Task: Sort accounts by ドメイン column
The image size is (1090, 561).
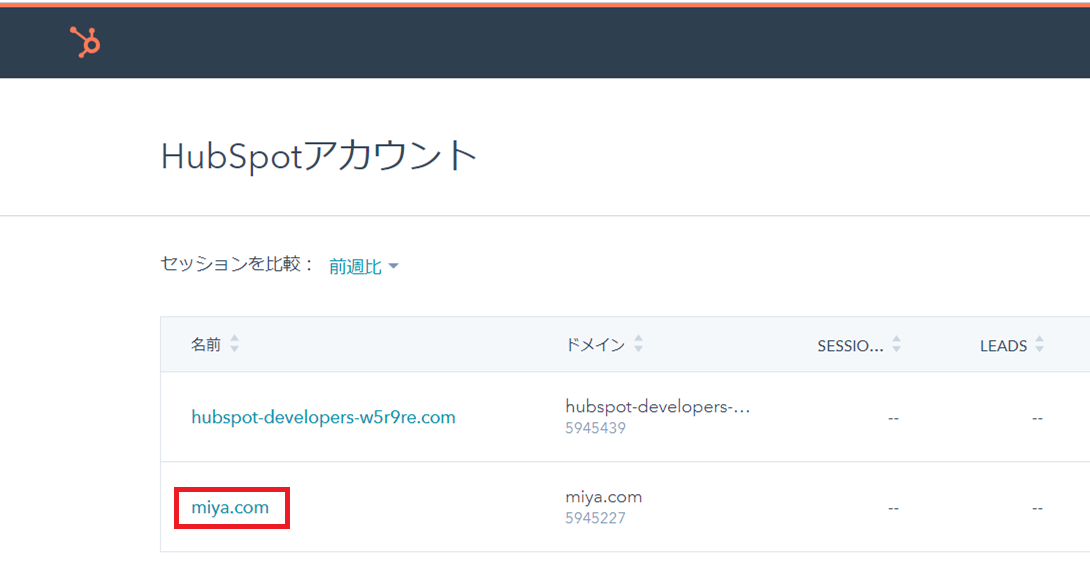Action: [638, 343]
